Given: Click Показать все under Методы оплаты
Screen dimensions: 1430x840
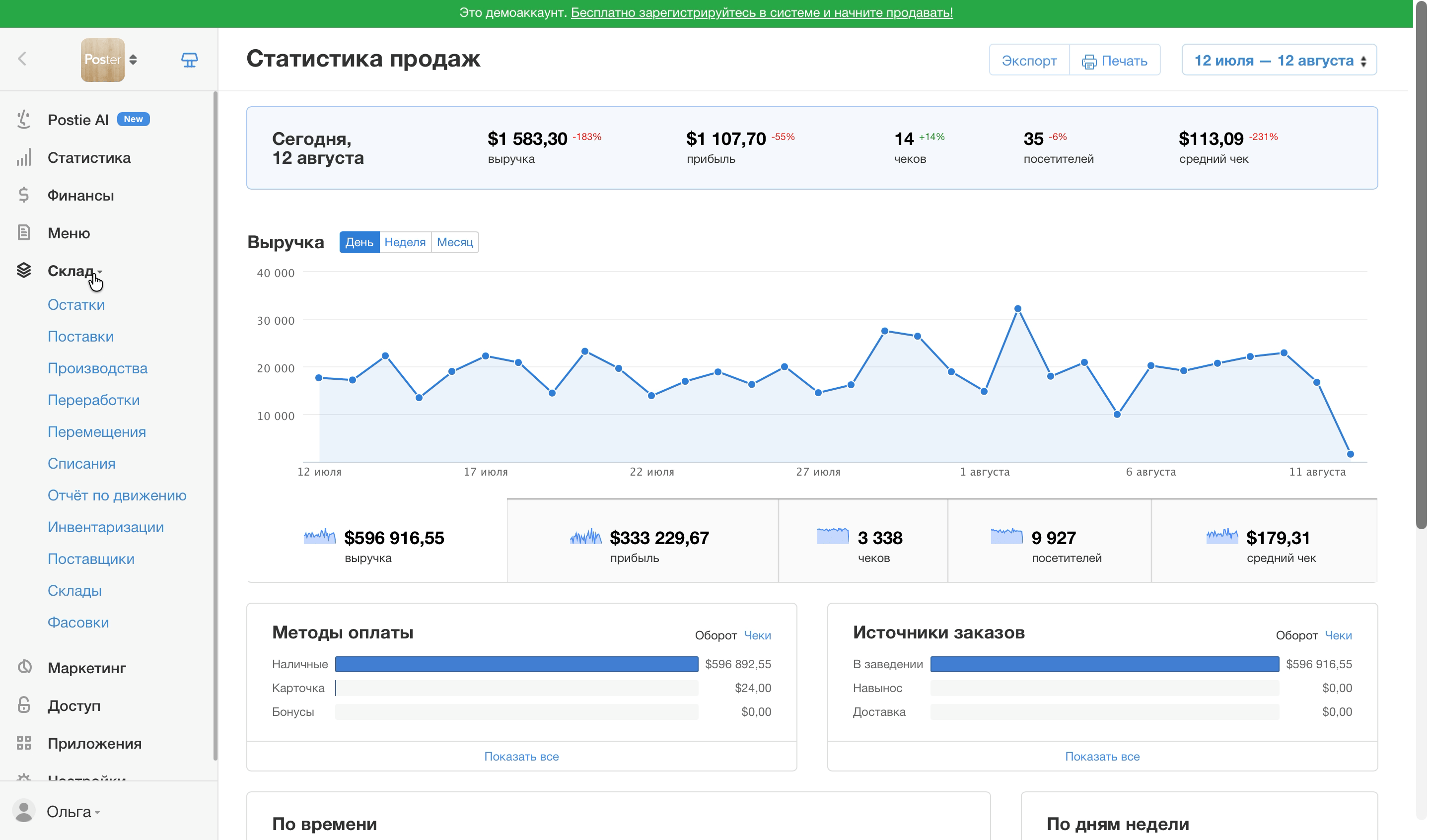Looking at the screenshot, I should [521, 757].
